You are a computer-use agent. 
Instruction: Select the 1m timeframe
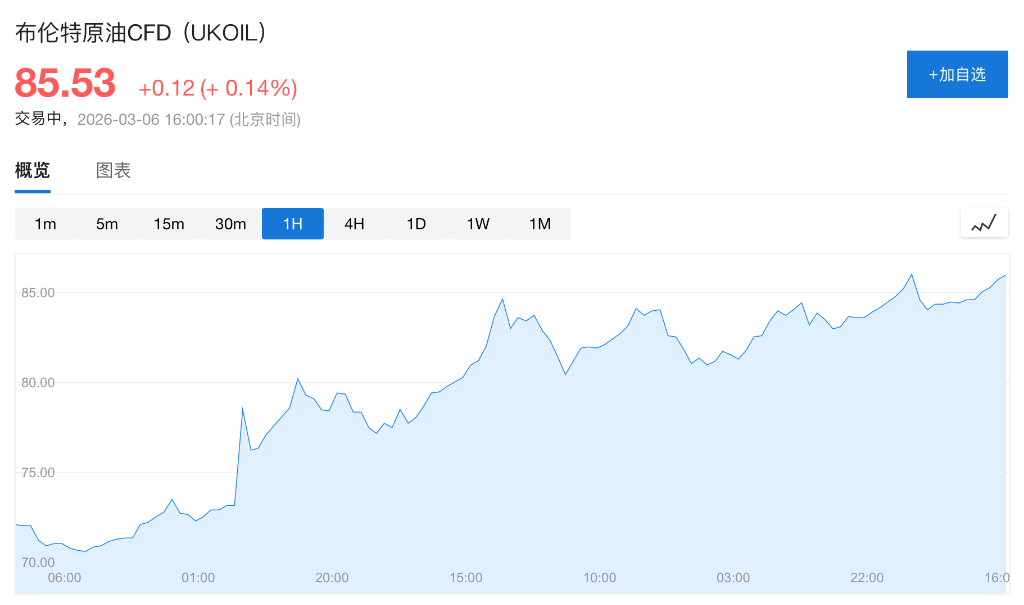(45, 224)
